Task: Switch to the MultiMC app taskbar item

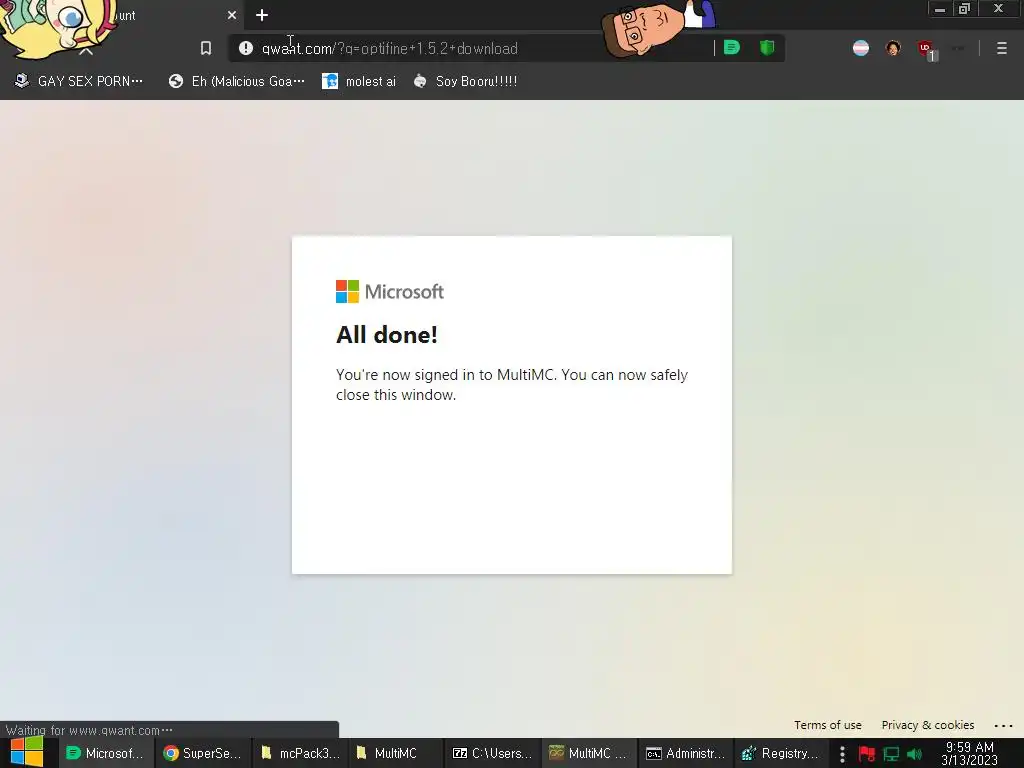Action: point(588,753)
